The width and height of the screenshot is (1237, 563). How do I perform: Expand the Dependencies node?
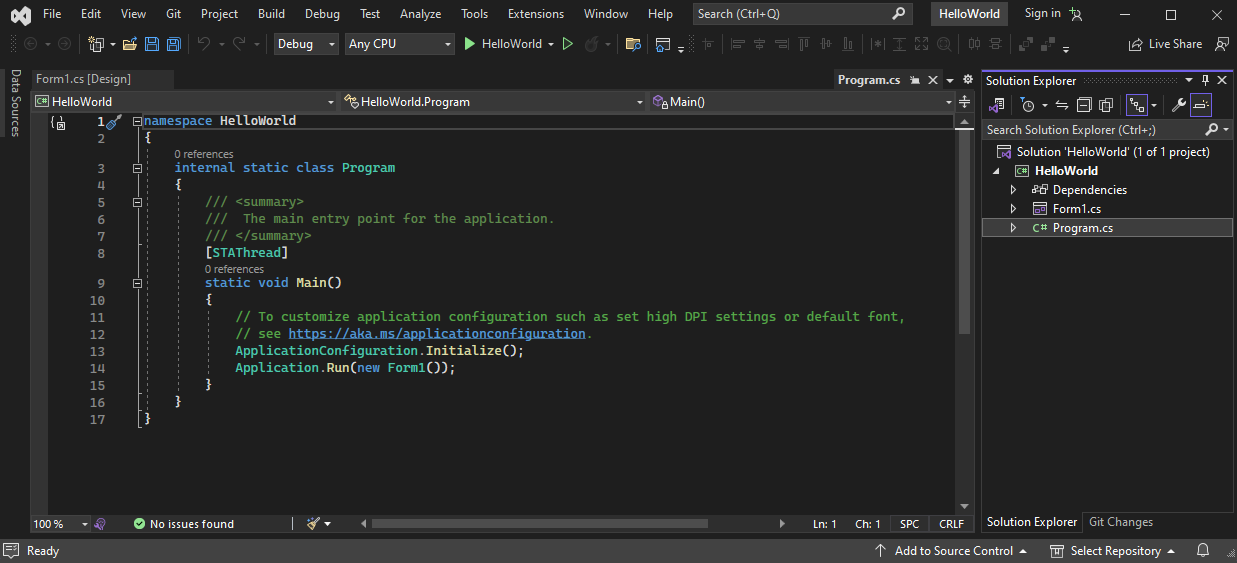coord(1013,190)
